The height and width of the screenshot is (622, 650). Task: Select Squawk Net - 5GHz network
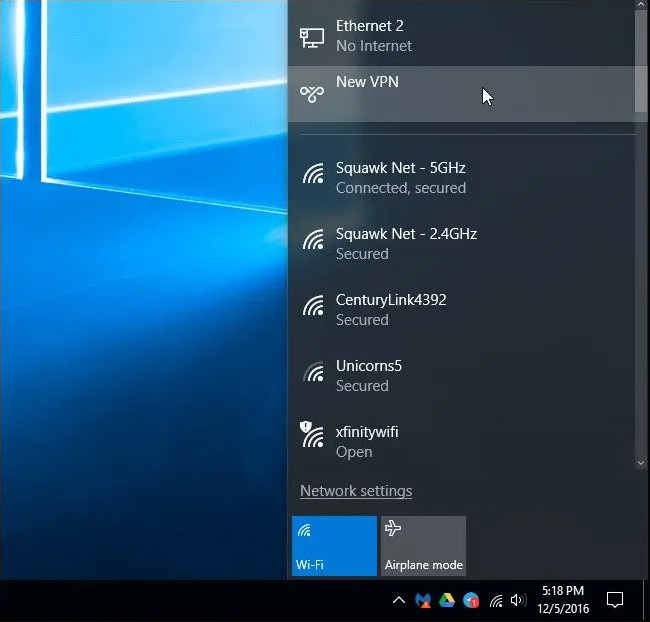point(400,177)
